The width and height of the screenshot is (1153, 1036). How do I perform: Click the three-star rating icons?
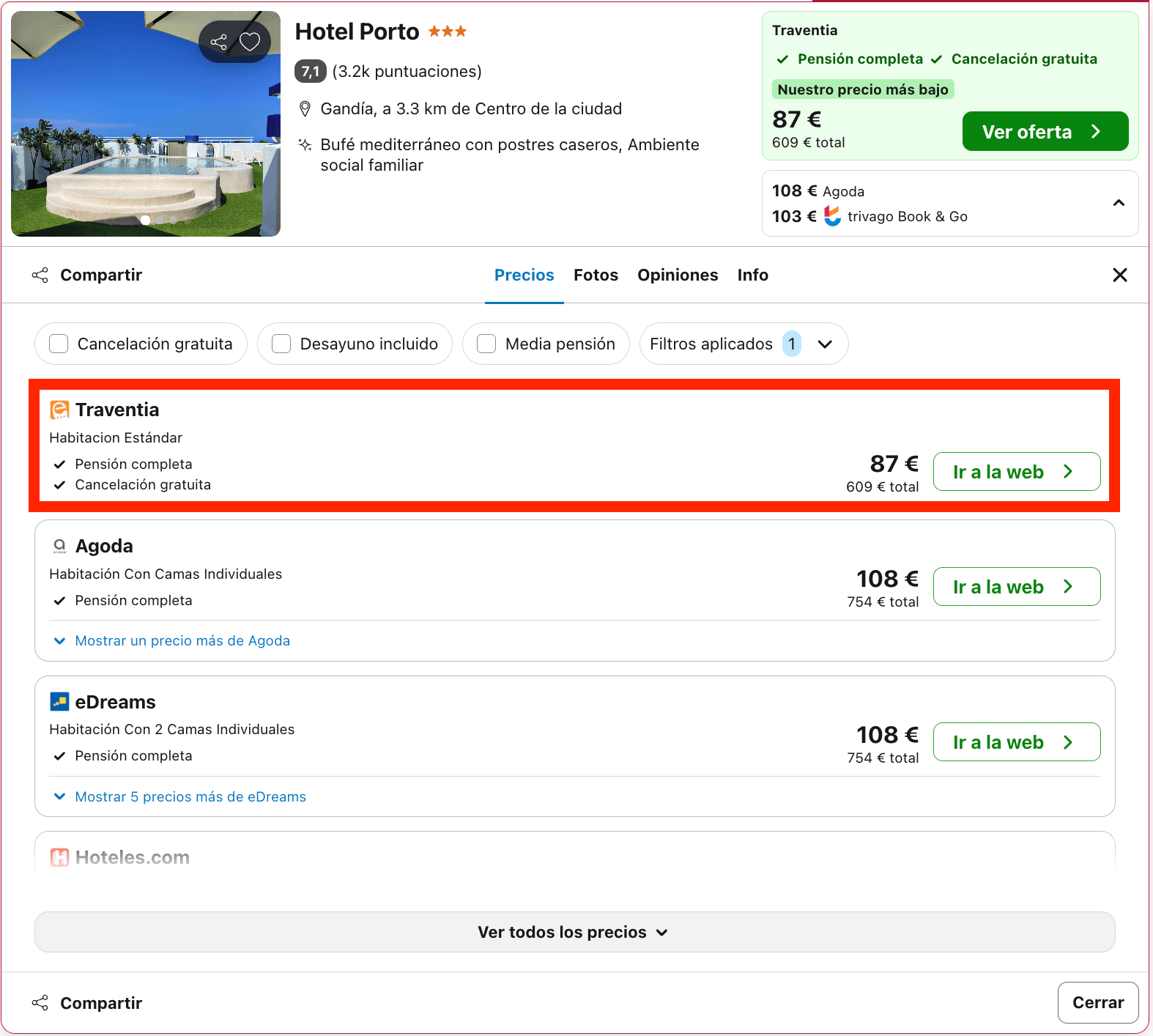(448, 32)
